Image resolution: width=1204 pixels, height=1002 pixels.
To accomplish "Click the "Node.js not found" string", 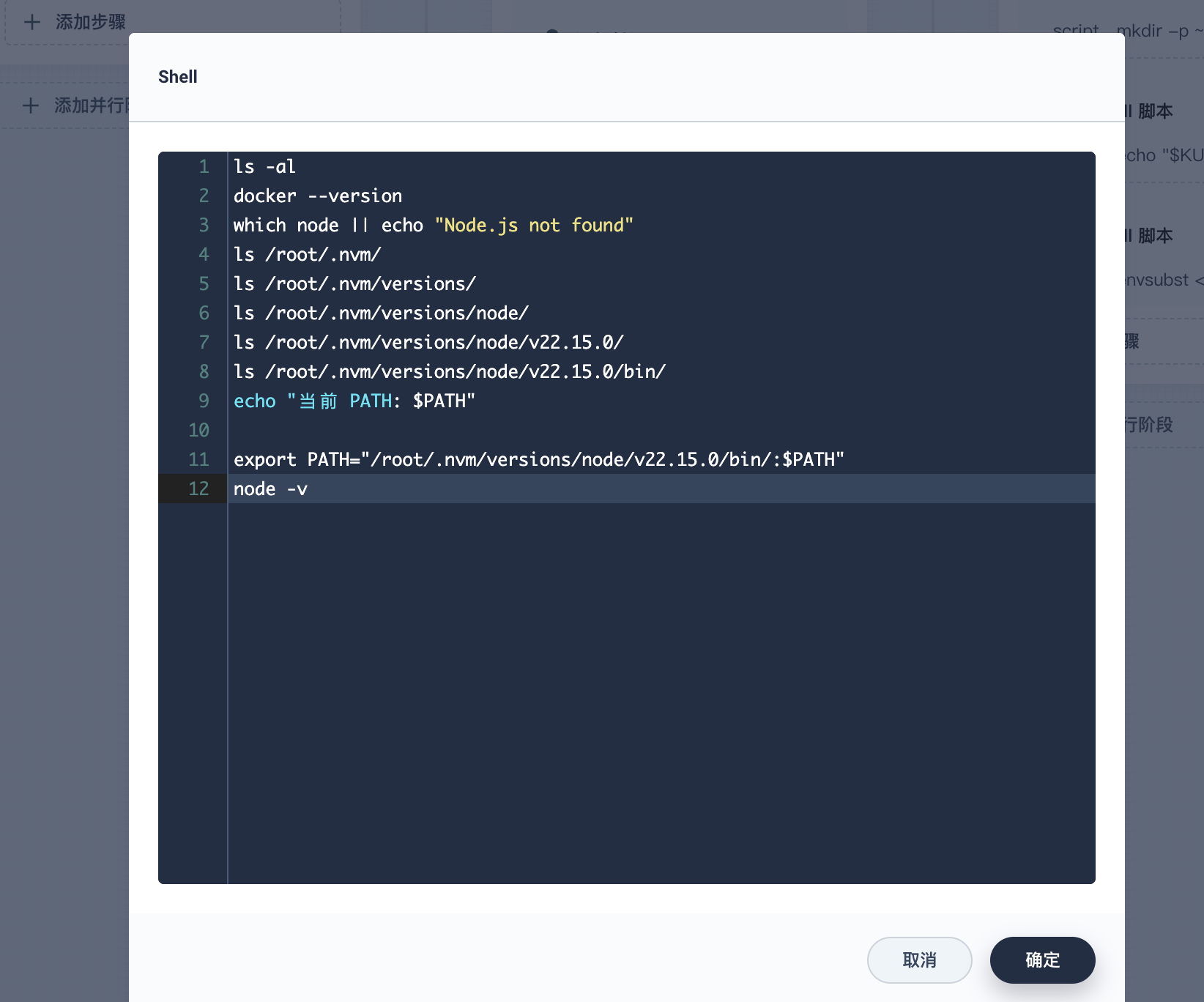I will [x=534, y=225].
